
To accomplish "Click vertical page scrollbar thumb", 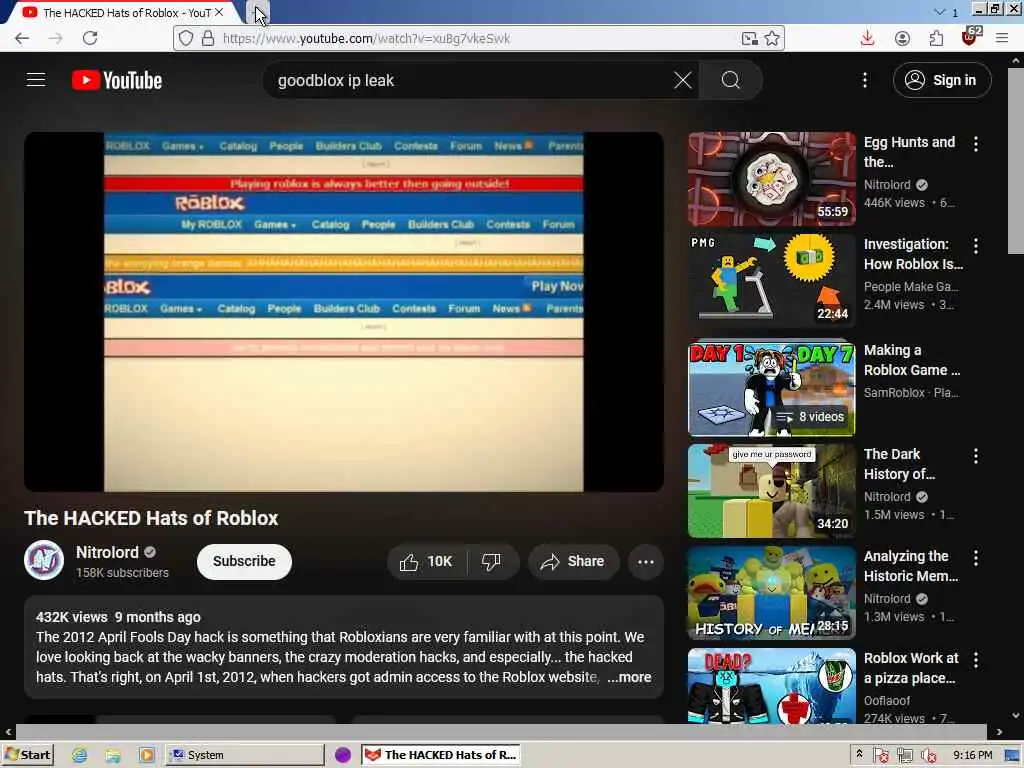I will pyautogui.click(x=1016, y=160).
